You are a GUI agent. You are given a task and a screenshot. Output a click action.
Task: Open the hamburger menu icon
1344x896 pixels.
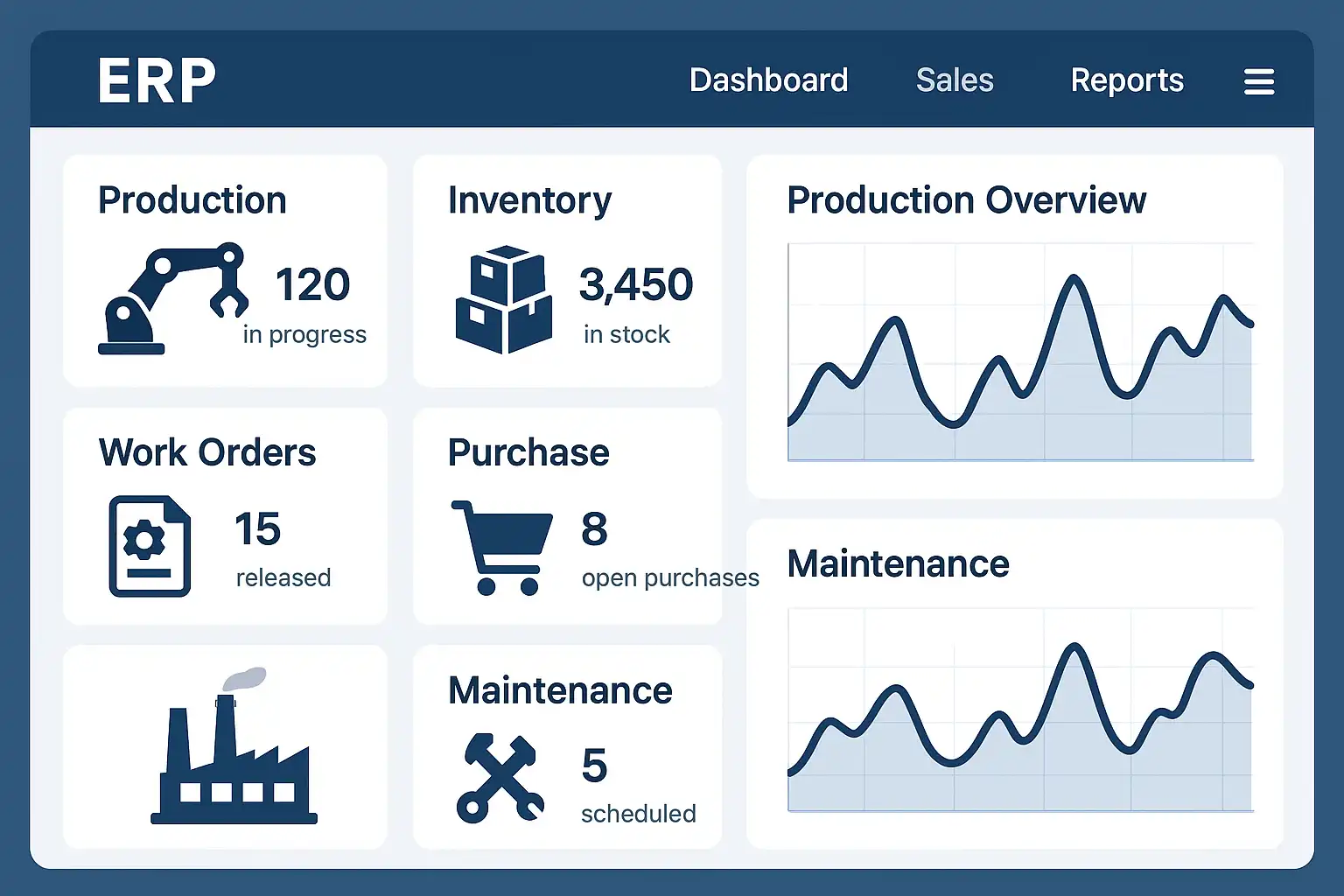(1258, 81)
